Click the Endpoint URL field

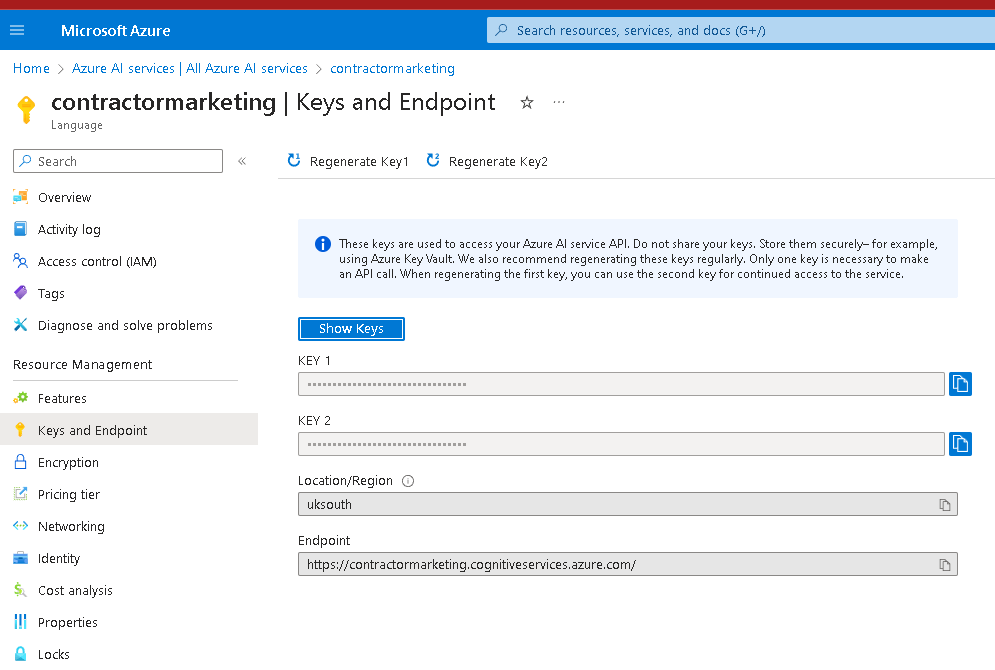tap(628, 564)
